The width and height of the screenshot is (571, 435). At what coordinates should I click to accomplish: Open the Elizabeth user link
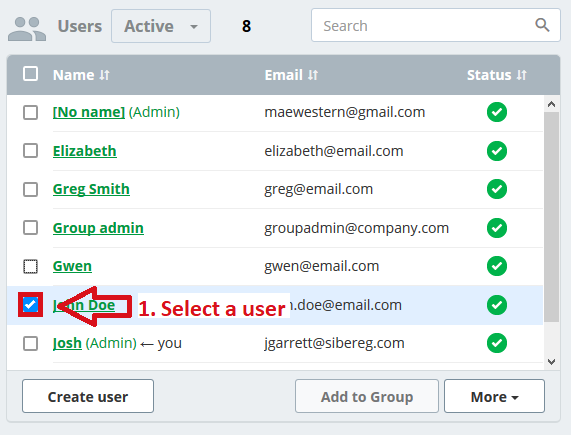coord(84,151)
